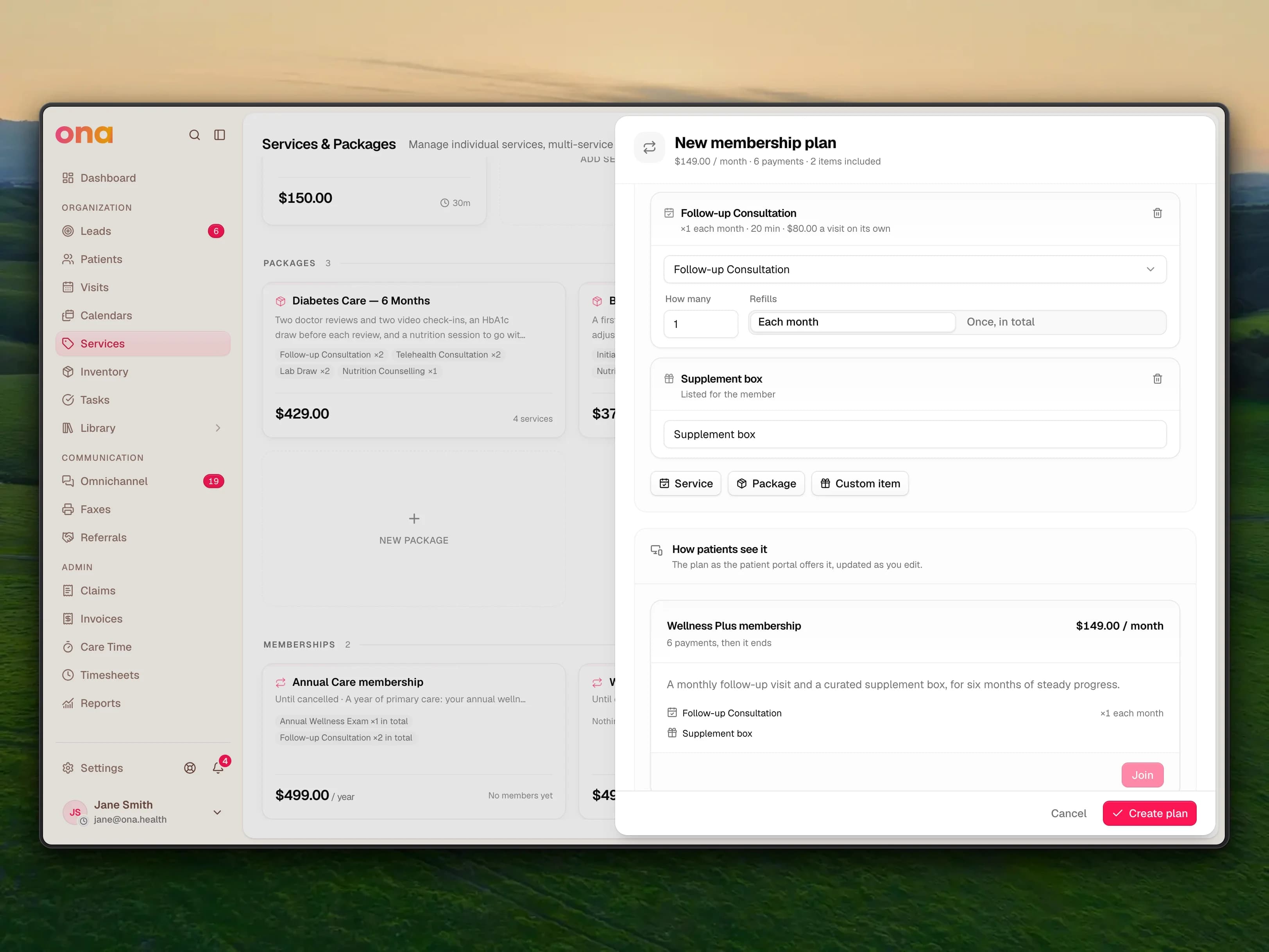Click the membership plan recurring icon in header
Image resolution: width=1269 pixels, height=952 pixels.
tap(650, 148)
